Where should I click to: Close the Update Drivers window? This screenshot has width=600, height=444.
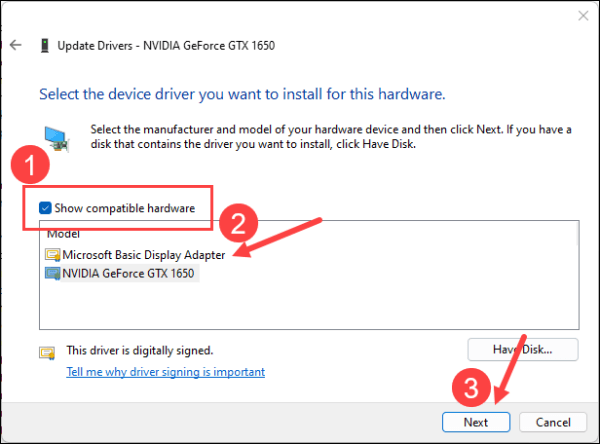click(x=581, y=16)
